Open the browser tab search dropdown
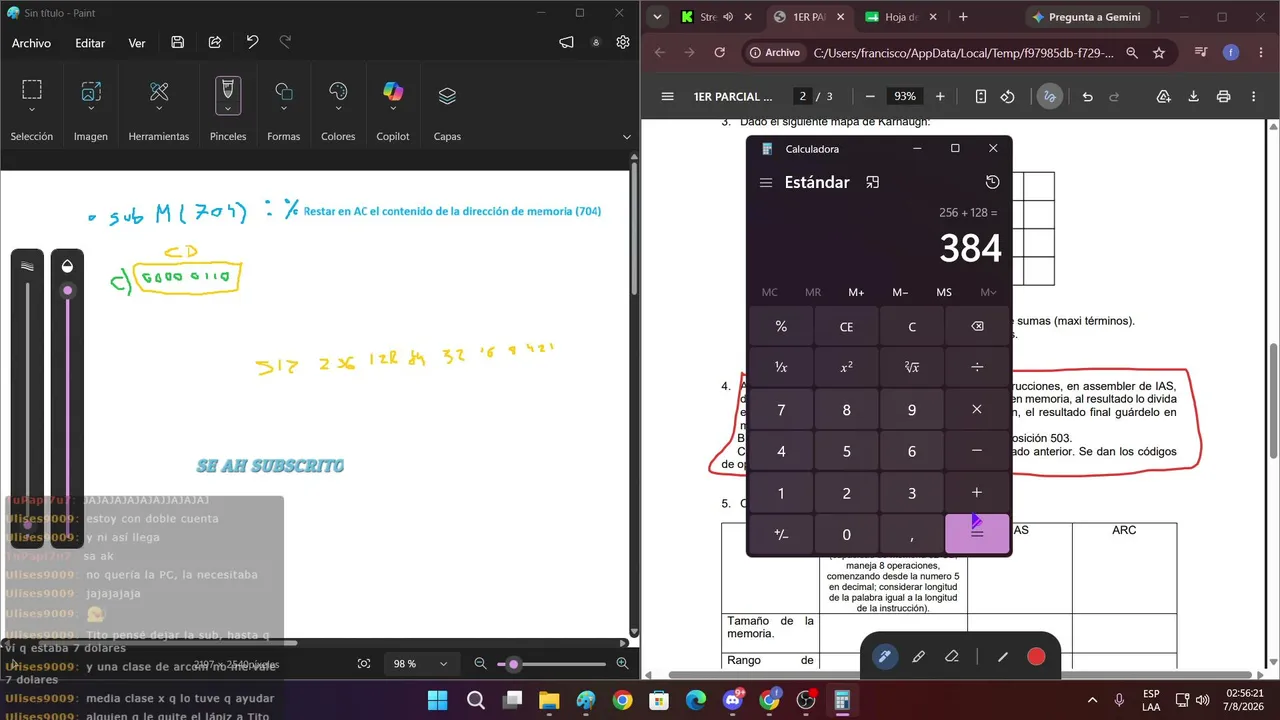Viewport: 1280px width, 720px height. 657,17
